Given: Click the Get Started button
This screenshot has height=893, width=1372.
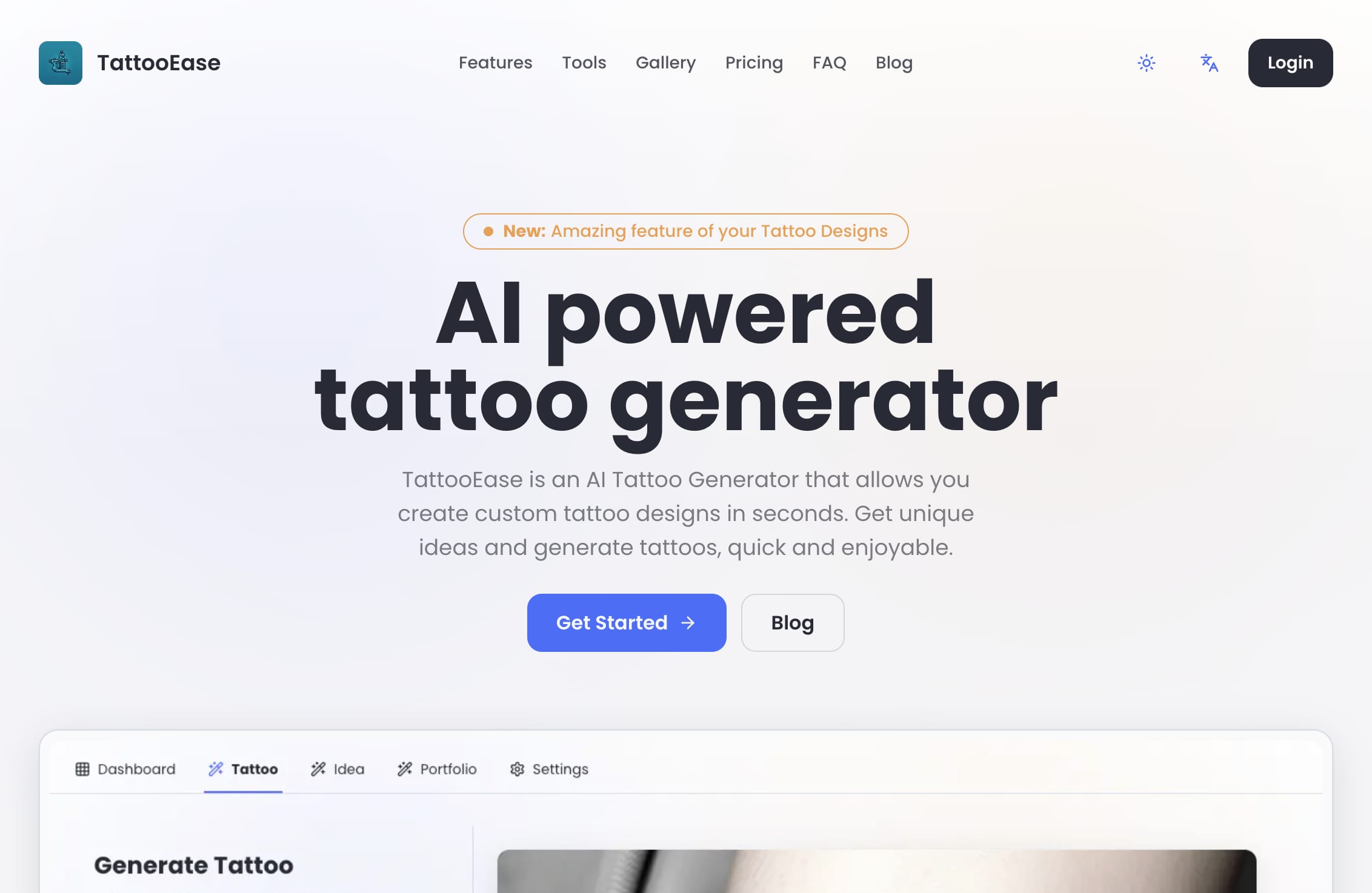Looking at the screenshot, I should [x=627, y=622].
